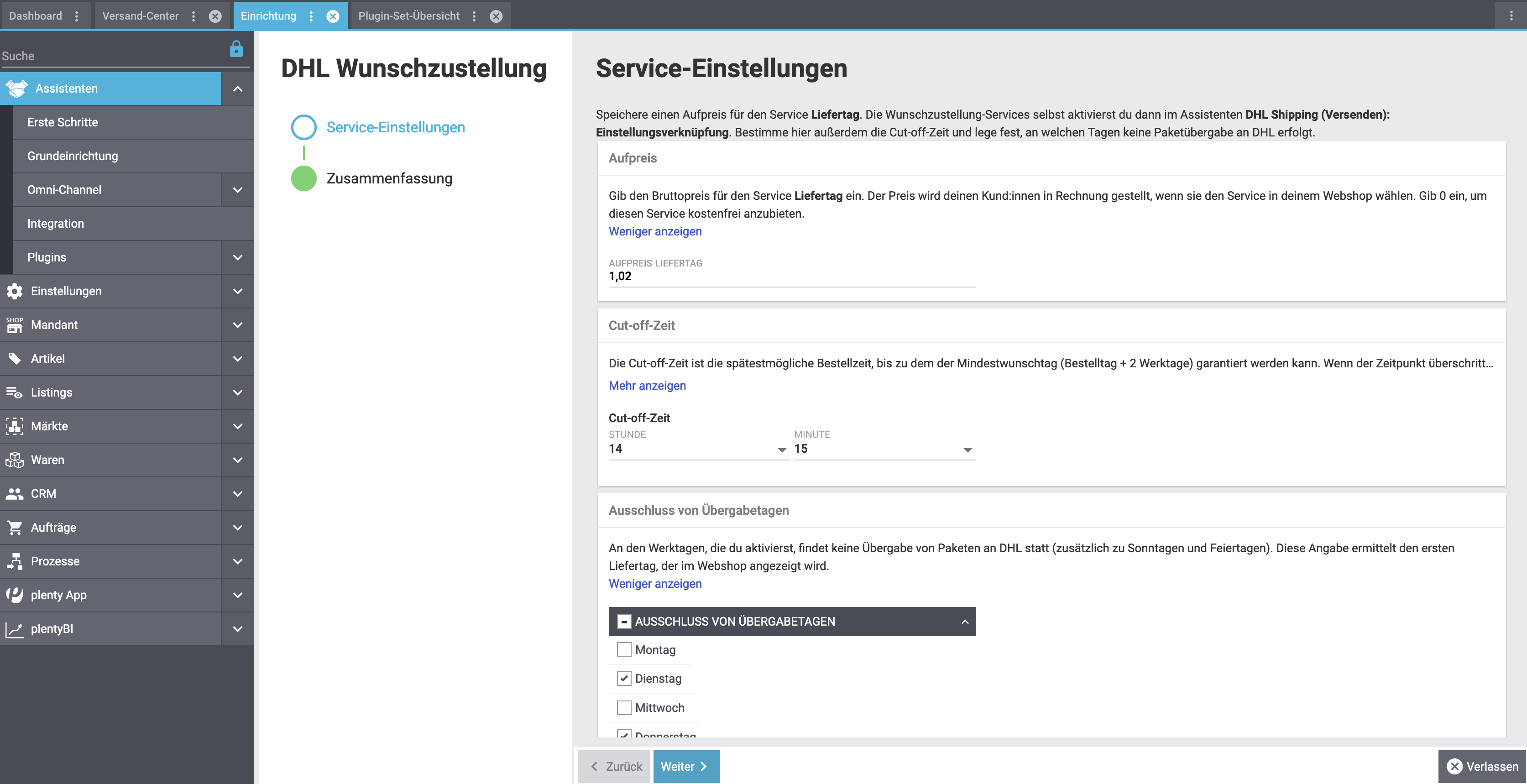Expand the plenty App menu chevron
This screenshot has width=1527, height=784.
(x=238, y=596)
